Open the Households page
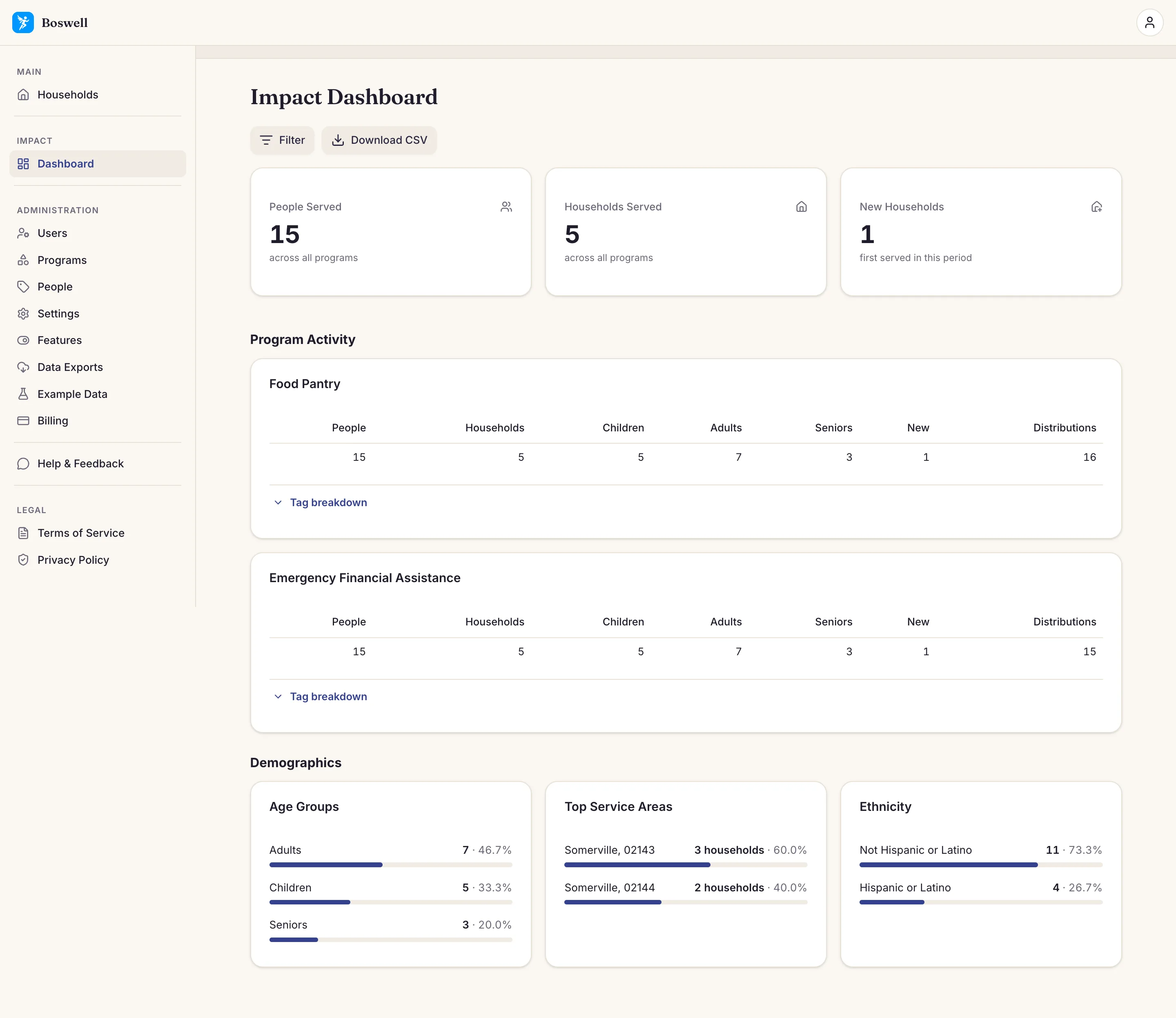1176x1018 pixels. 98,95
